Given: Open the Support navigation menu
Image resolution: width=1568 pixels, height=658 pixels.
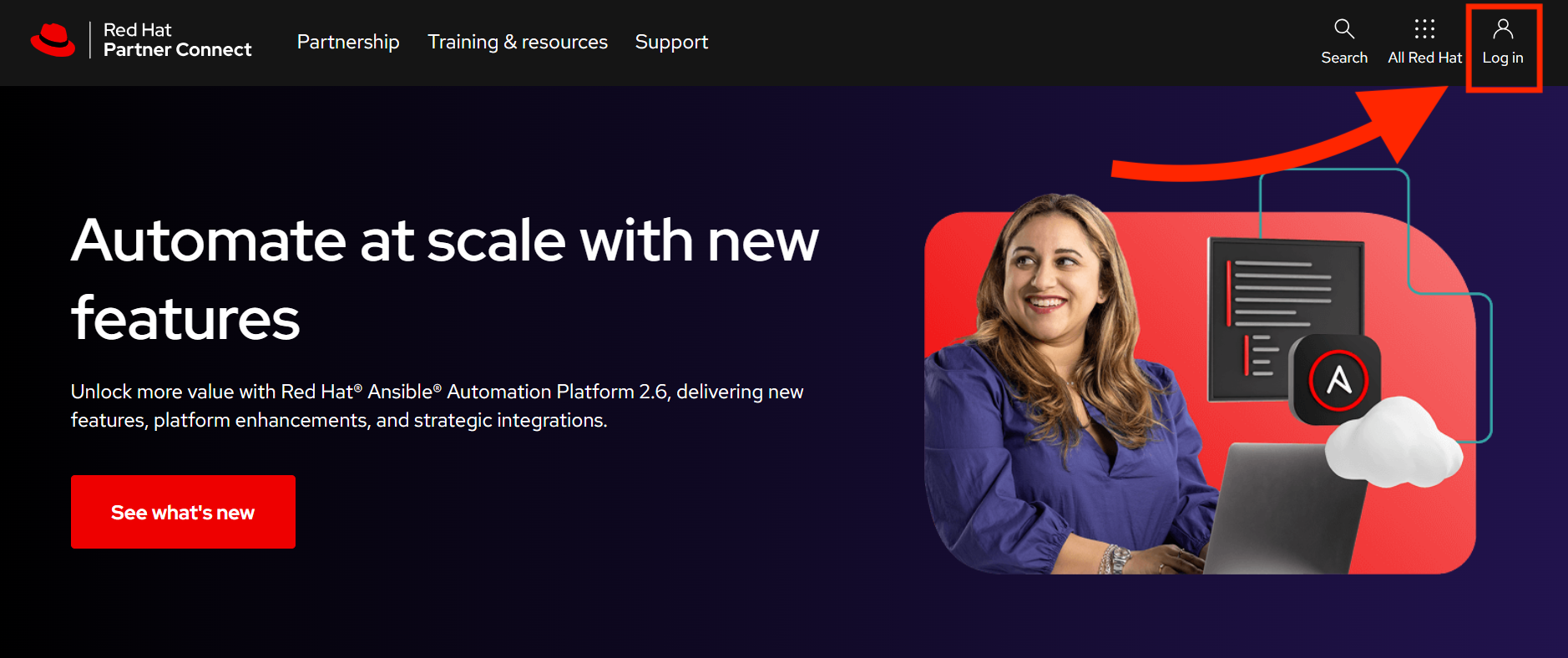Looking at the screenshot, I should pos(671,42).
